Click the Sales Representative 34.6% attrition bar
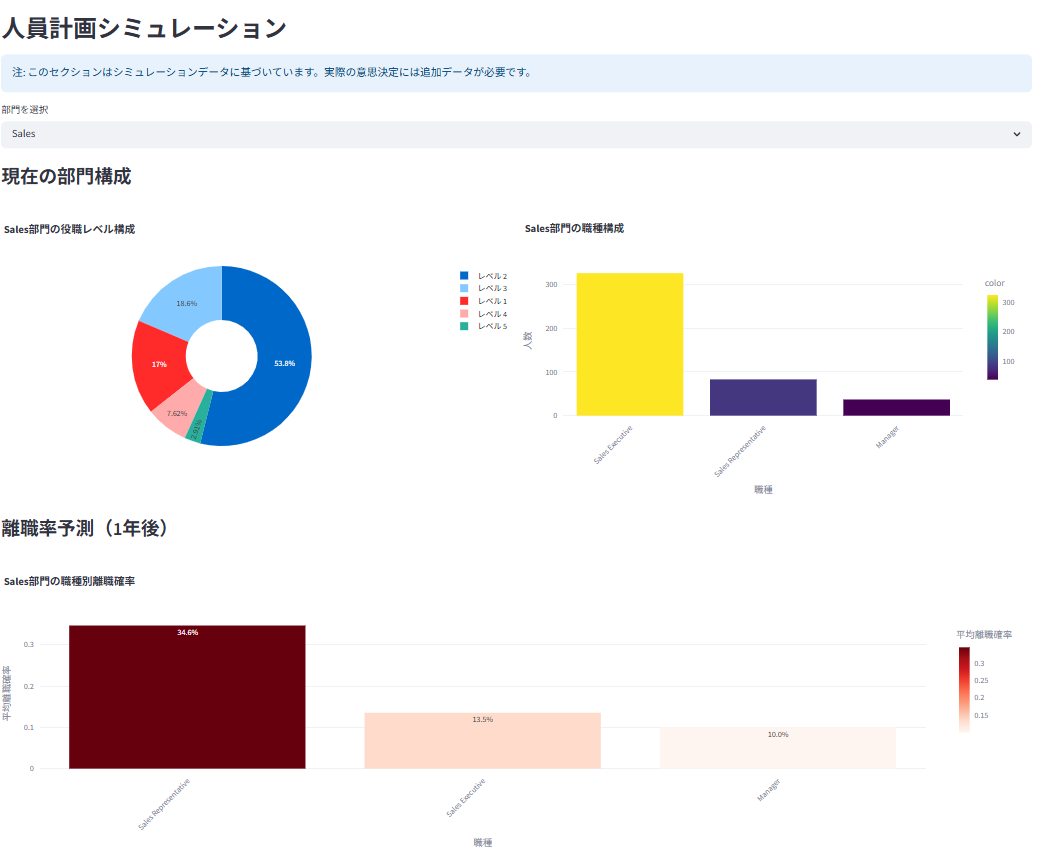The image size is (1046, 850). pyautogui.click(x=186, y=695)
